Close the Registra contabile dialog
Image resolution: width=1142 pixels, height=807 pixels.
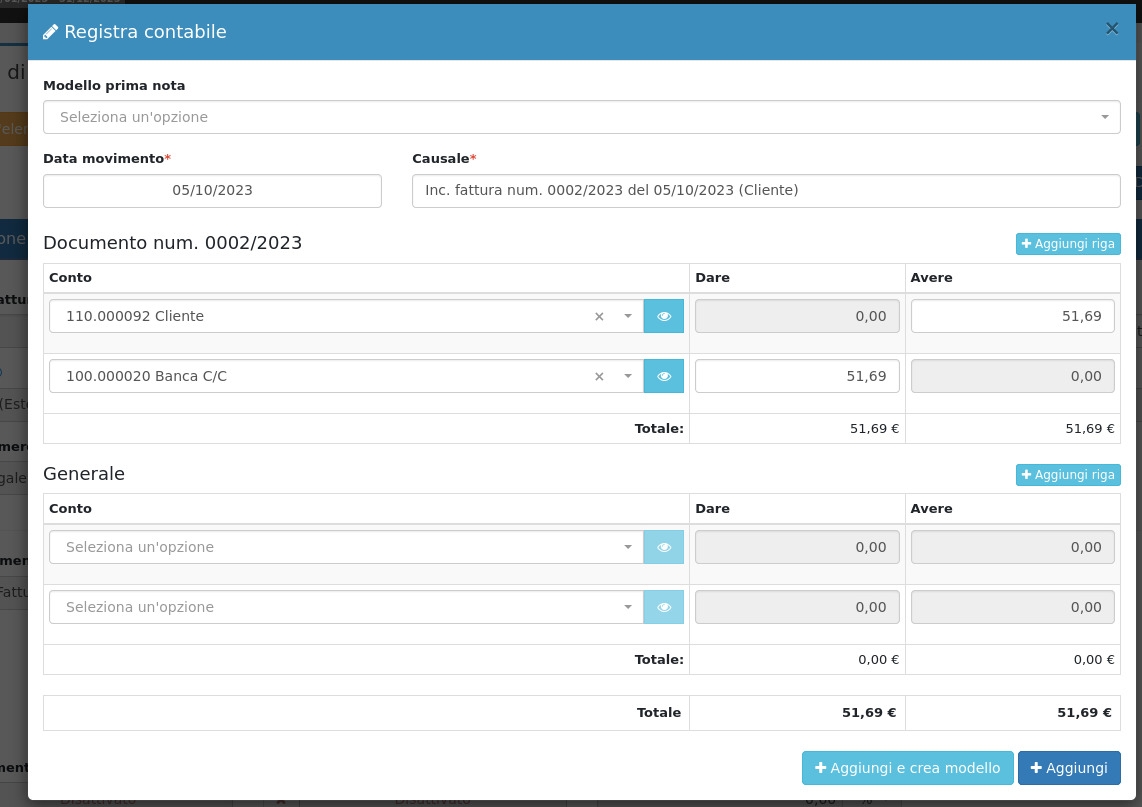[x=1111, y=29]
